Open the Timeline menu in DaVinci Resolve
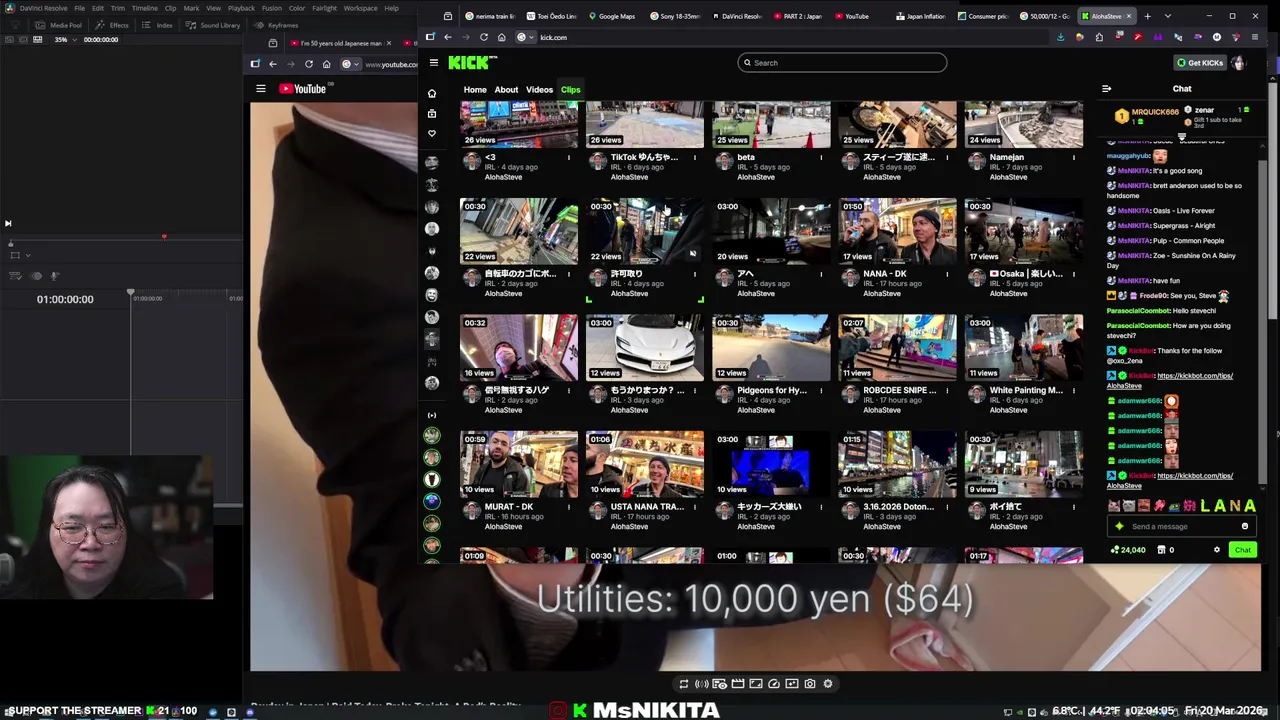 (x=144, y=8)
